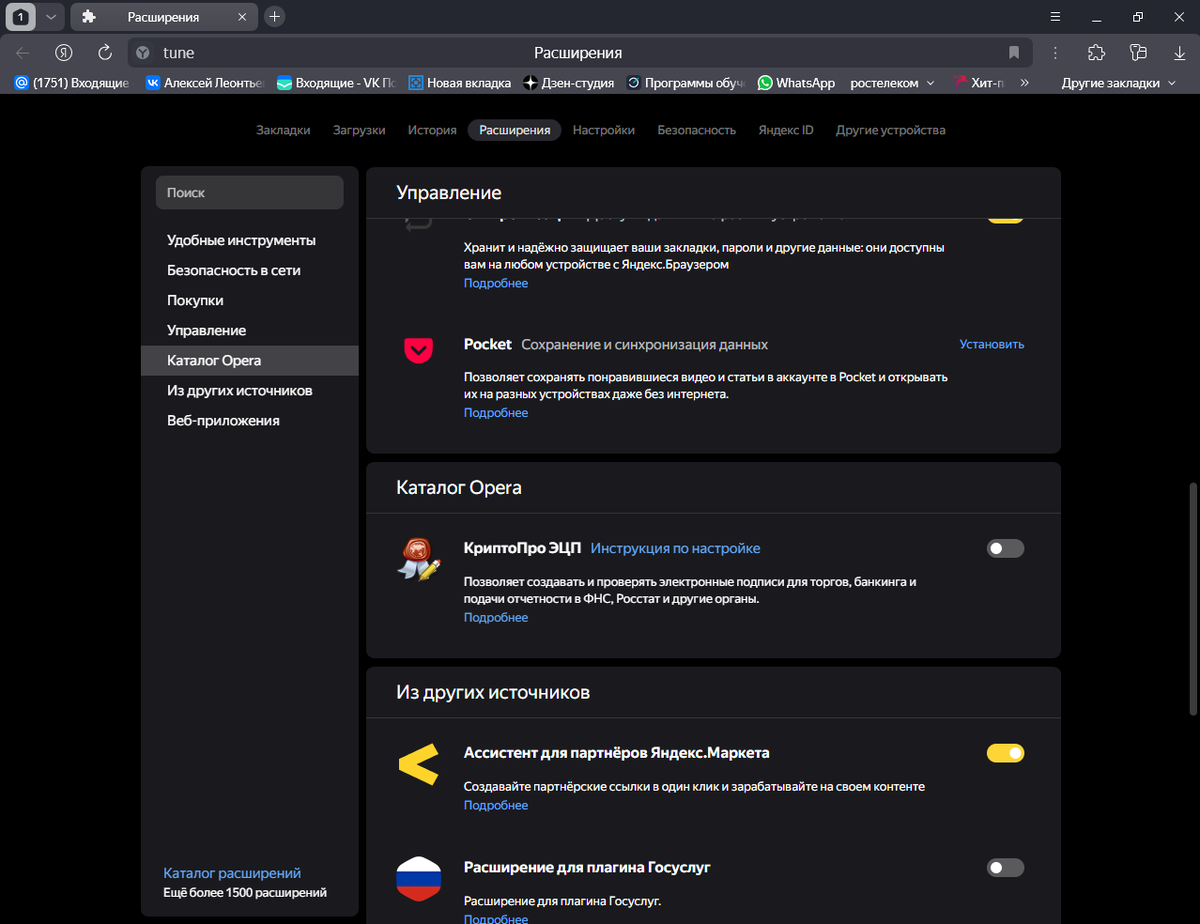The height and width of the screenshot is (924, 1200).
Task: Open the WhatsApp bookmark icon
Action: pos(765,83)
